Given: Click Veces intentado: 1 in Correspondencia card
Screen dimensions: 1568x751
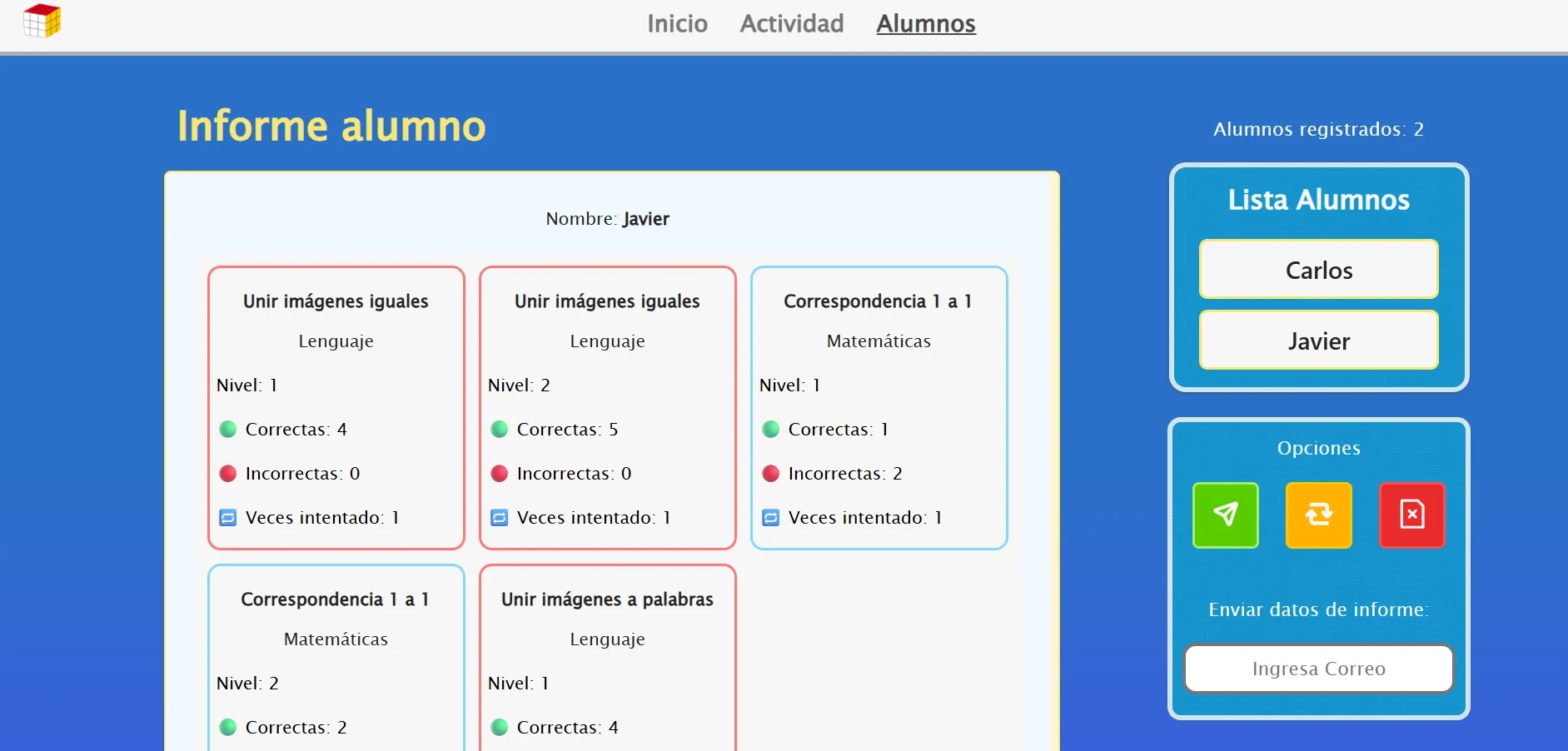Looking at the screenshot, I should click(865, 518).
